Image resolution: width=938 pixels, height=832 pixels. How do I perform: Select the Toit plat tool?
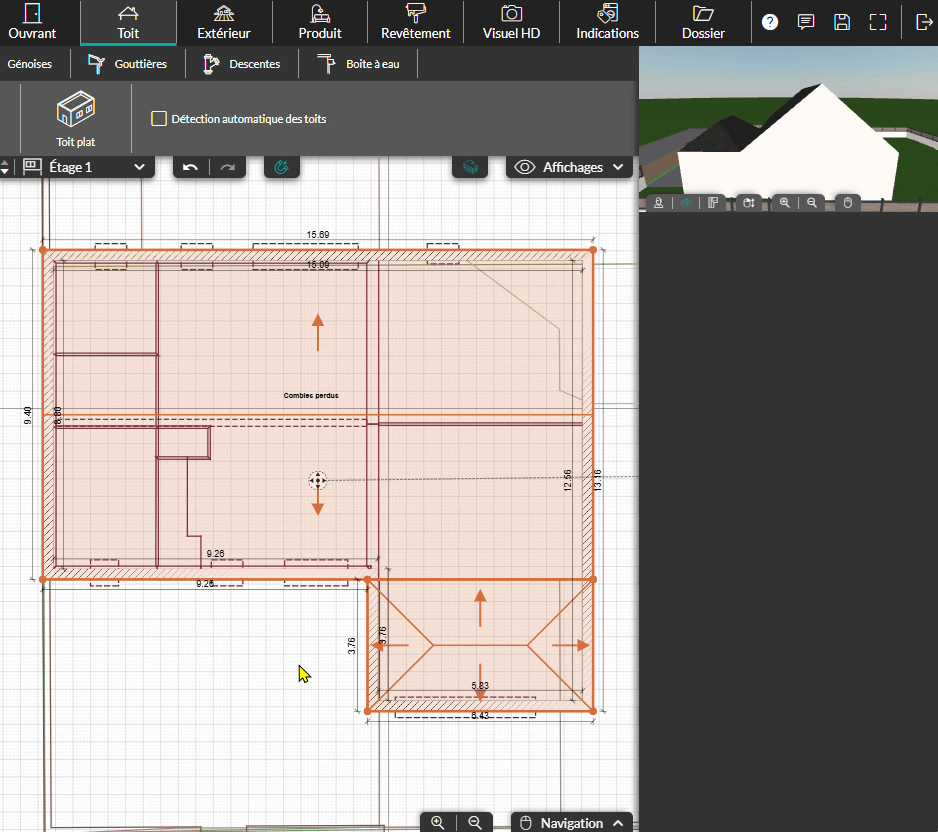(x=76, y=118)
